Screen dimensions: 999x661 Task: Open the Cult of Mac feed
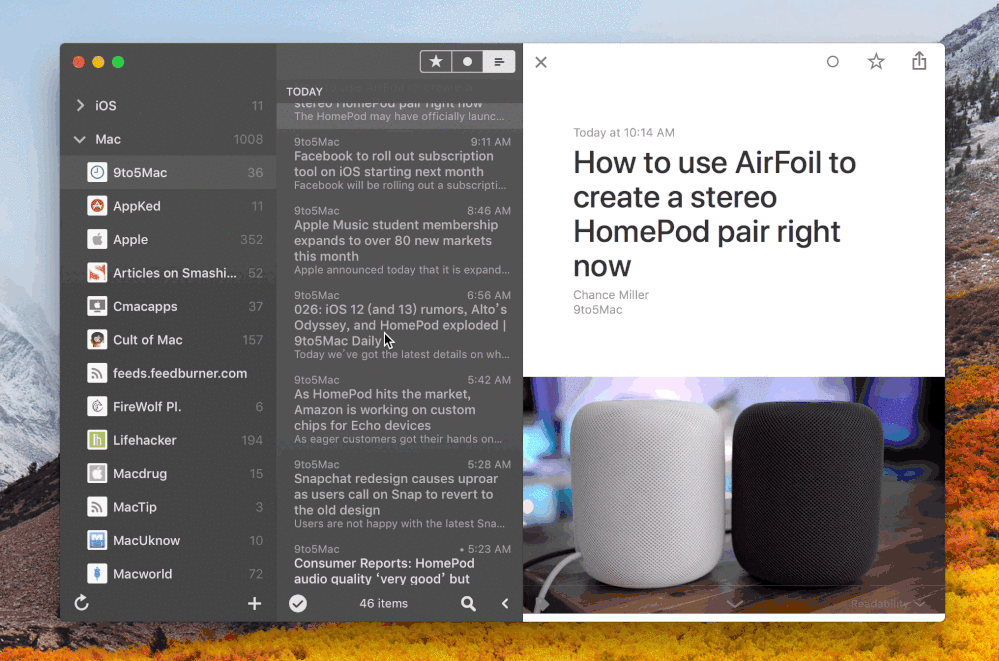[x=168, y=340]
